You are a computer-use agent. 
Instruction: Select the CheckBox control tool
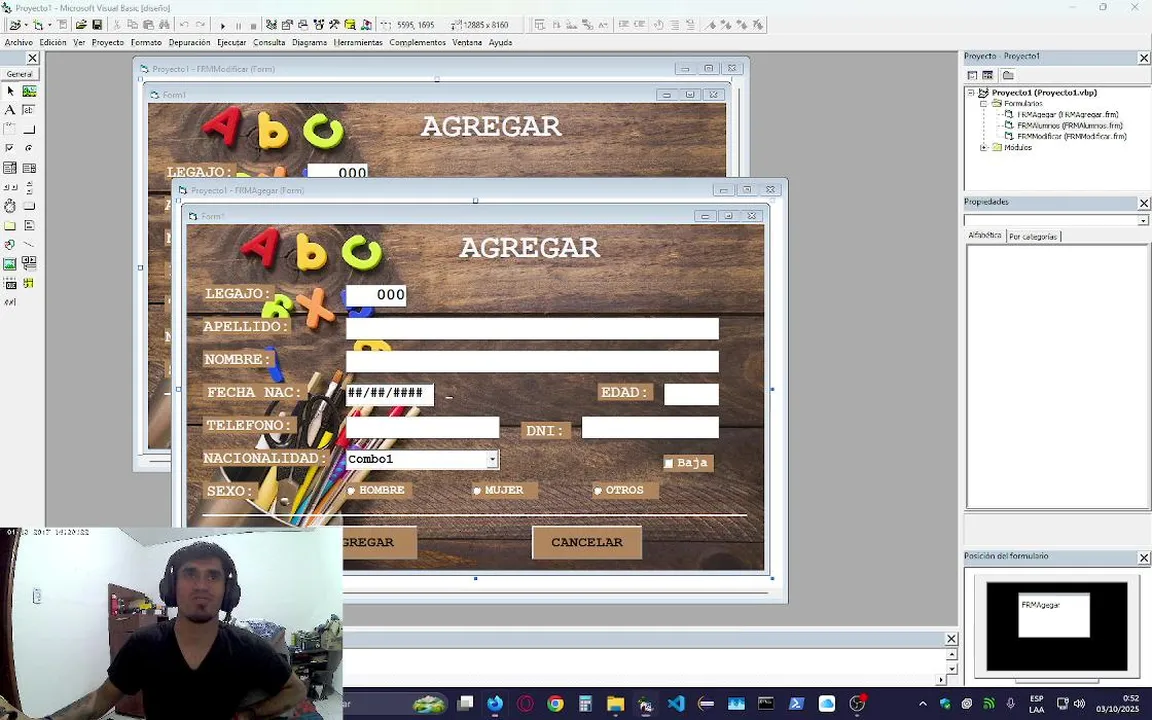point(10,148)
